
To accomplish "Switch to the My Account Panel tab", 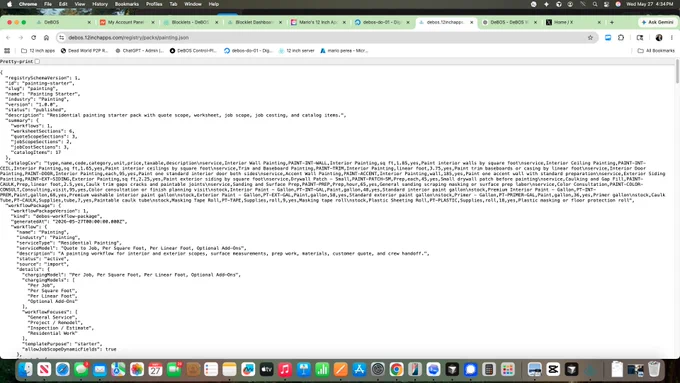I will [x=126, y=22].
